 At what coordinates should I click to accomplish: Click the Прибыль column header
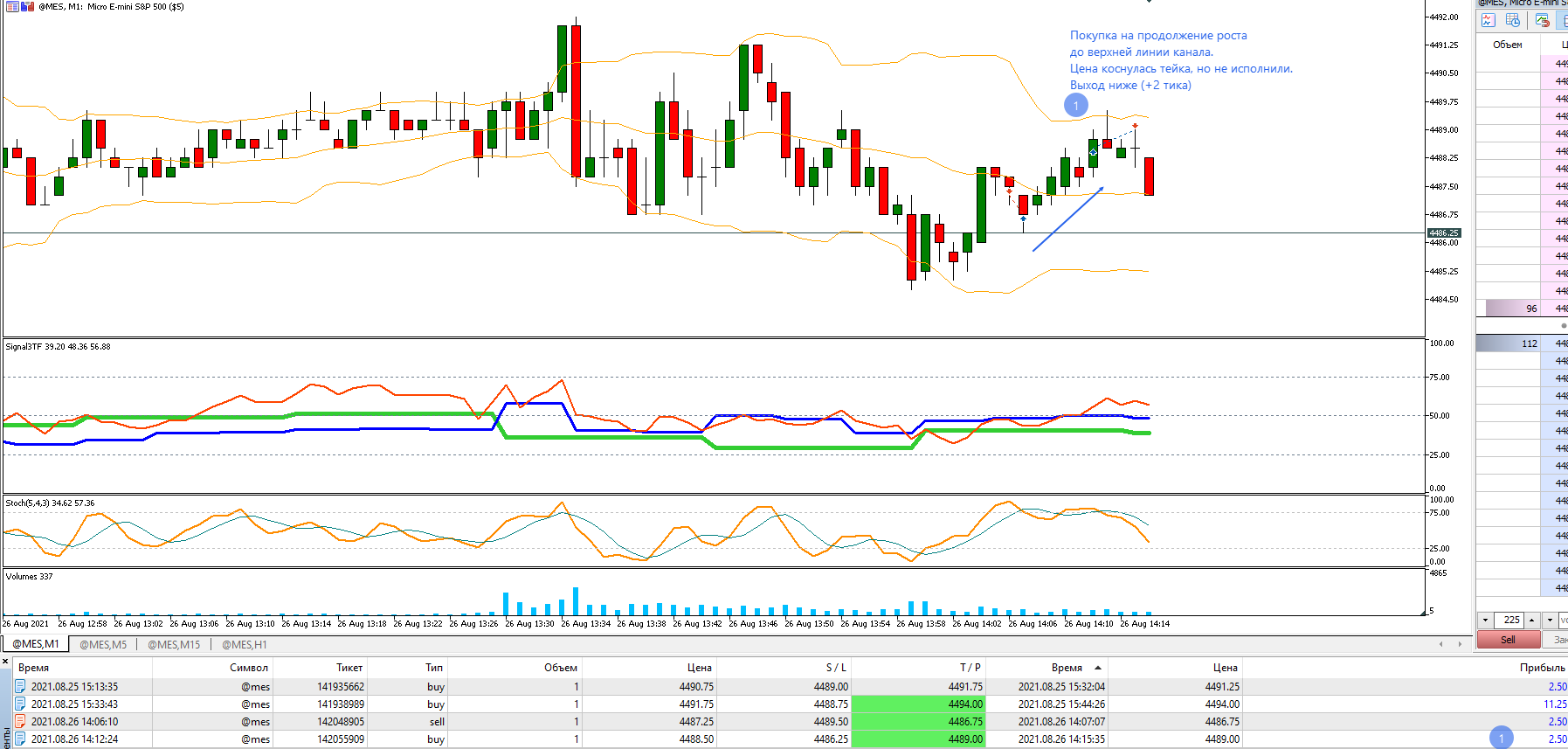[x=1542, y=668]
